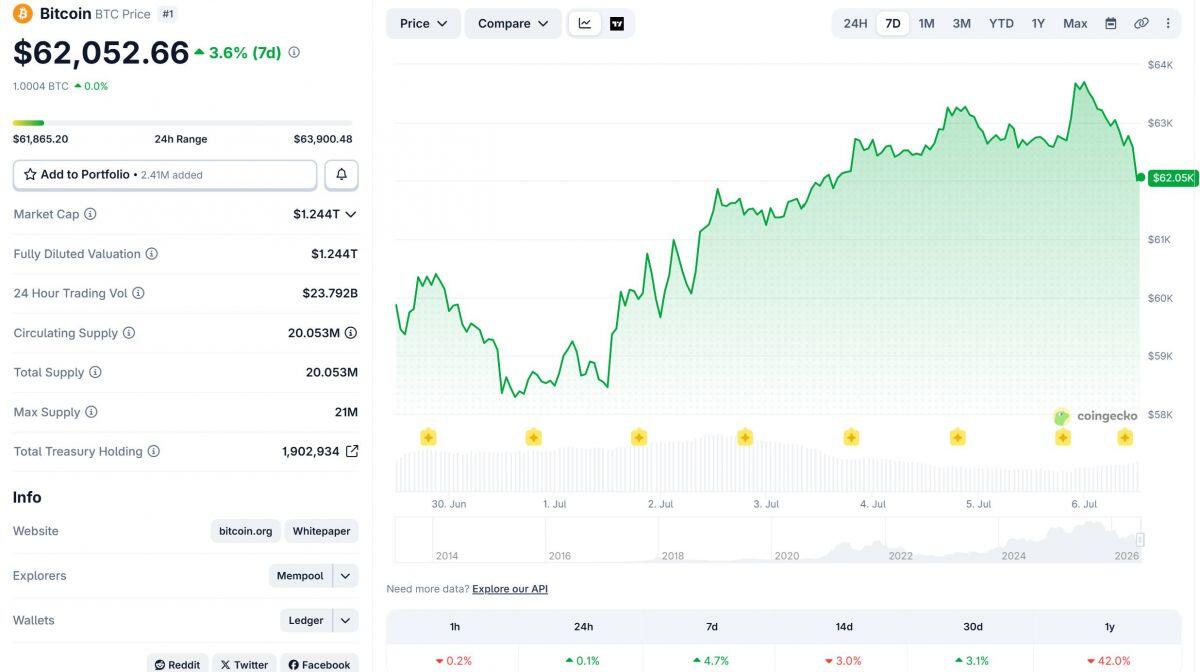Expand the Ledger wallets dropdown arrow
Screen dimensions: 1200x672
point(345,620)
